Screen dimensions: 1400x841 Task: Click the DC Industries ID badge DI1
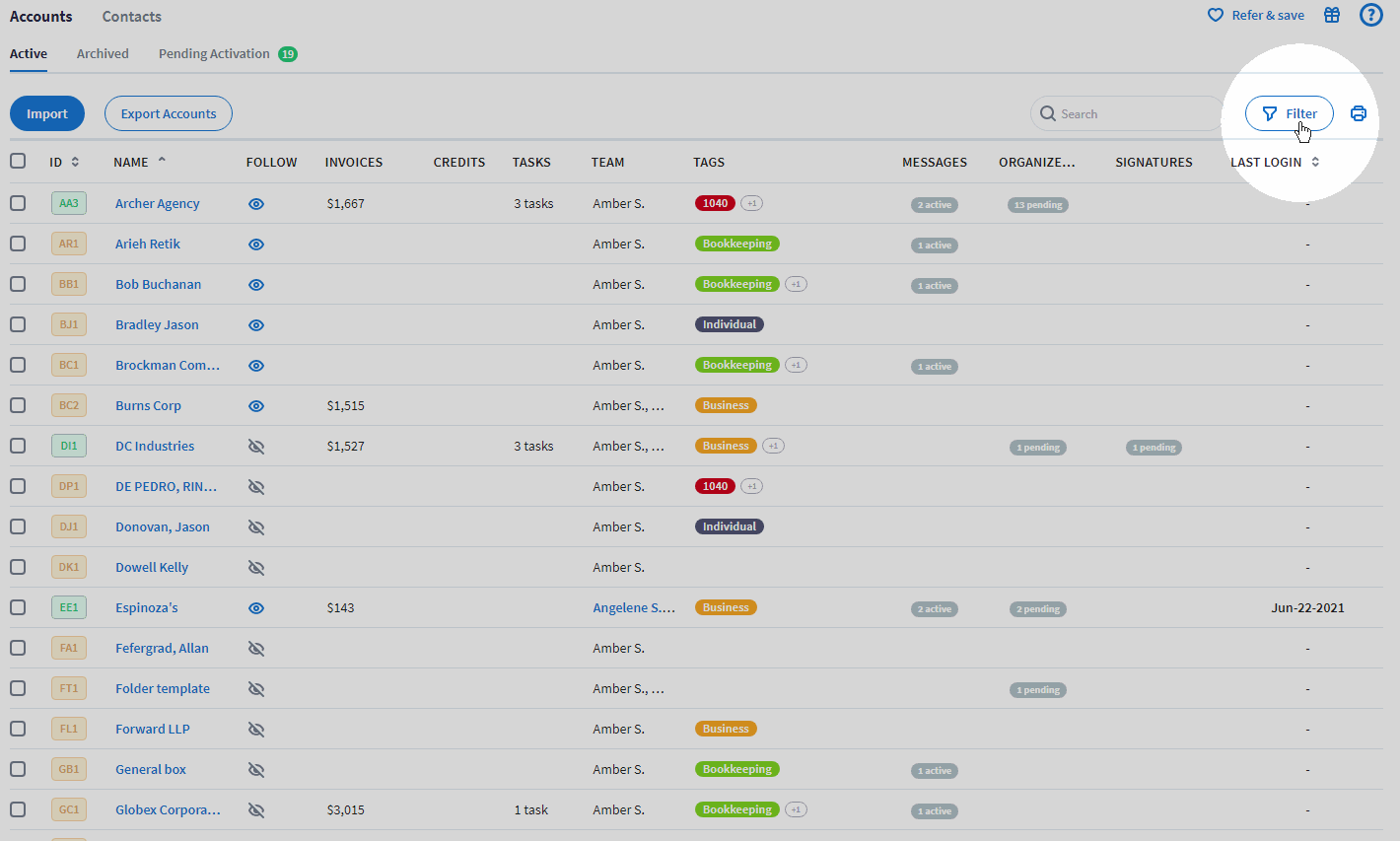(68, 445)
